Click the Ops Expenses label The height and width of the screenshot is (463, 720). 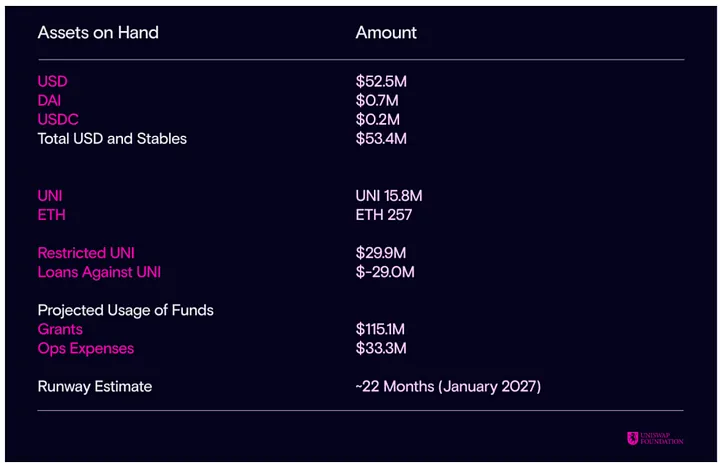[85, 348]
